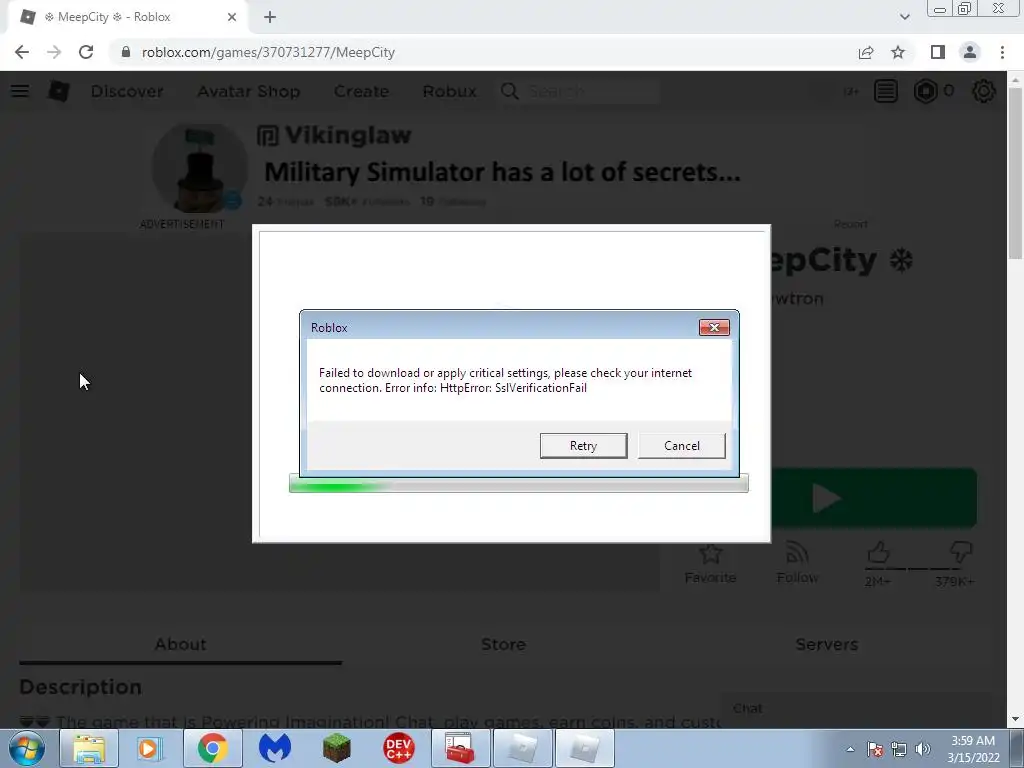The image size is (1024, 768).
Task: Click Retry in the Roblox error dialog
Action: (x=583, y=445)
